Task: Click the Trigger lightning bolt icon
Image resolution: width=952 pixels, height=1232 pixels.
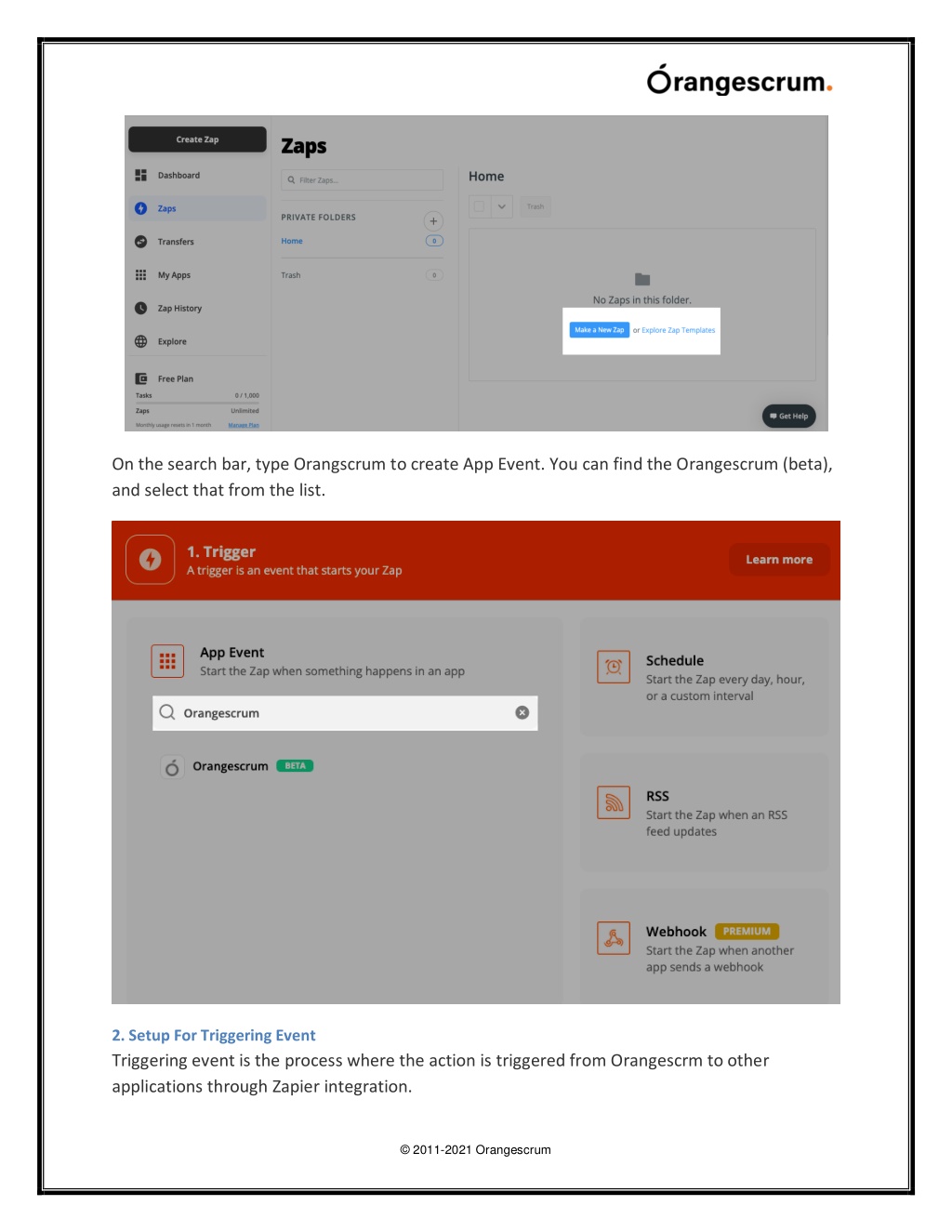Action: point(151,560)
